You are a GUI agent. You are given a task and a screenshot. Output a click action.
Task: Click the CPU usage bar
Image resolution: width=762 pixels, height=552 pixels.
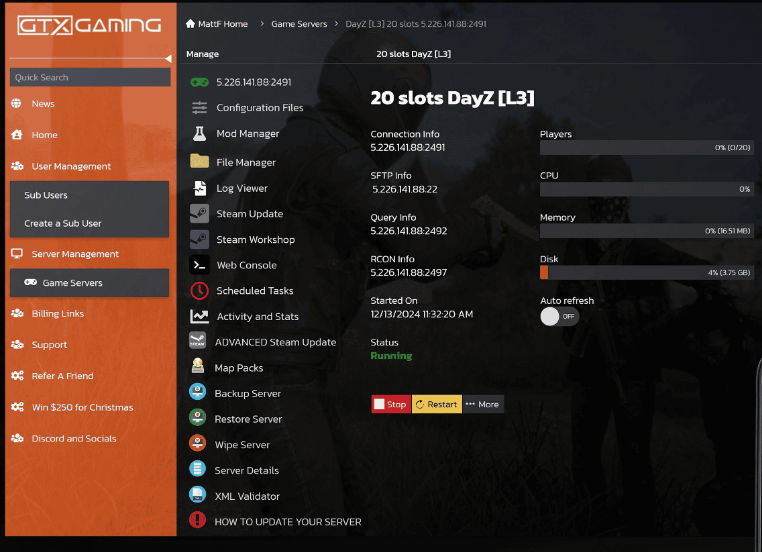point(646,189)
